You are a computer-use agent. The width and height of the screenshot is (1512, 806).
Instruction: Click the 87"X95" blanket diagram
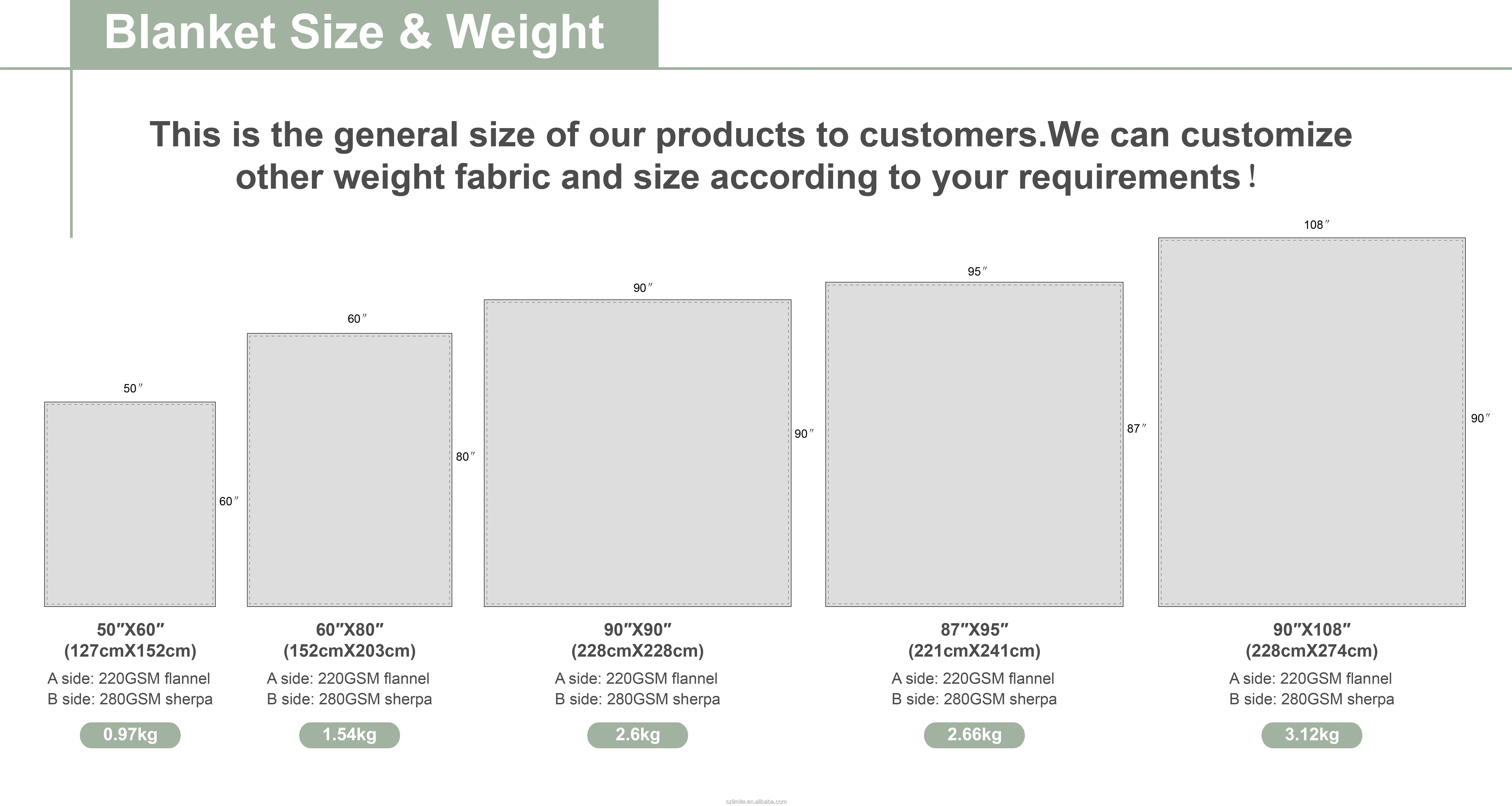coord(974,444)
